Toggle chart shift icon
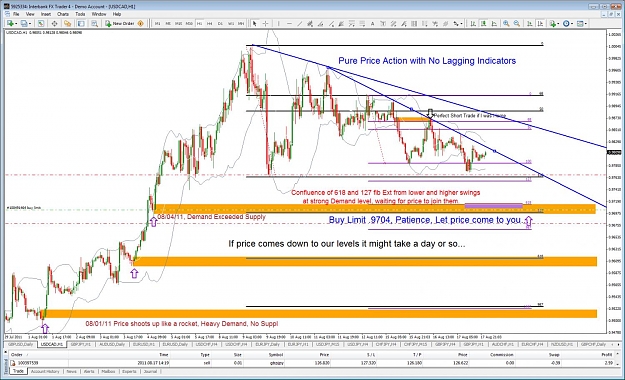 pyautogui.click(x=540, y=24)
